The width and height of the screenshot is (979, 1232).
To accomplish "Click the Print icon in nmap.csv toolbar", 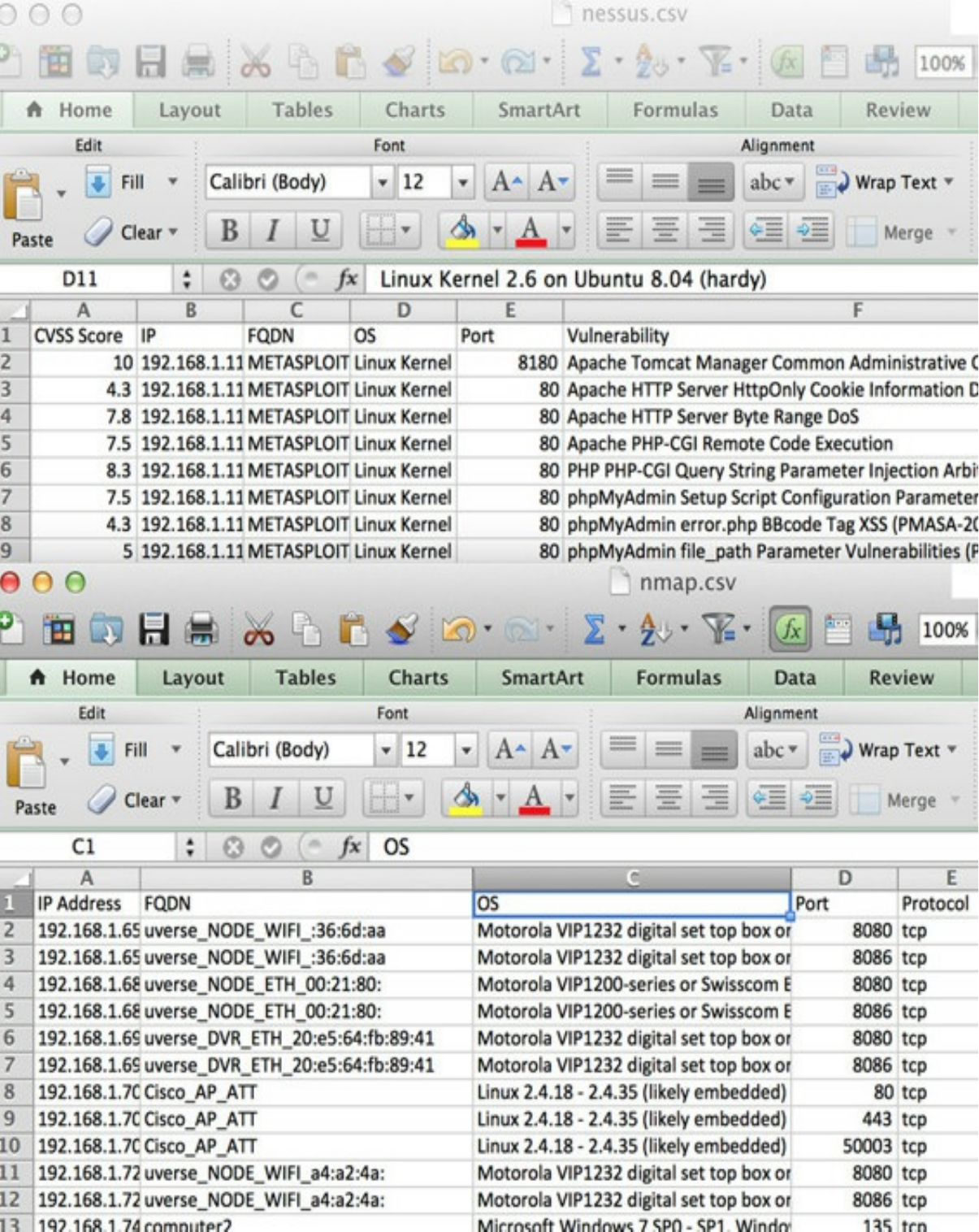I will click(201, 630).
